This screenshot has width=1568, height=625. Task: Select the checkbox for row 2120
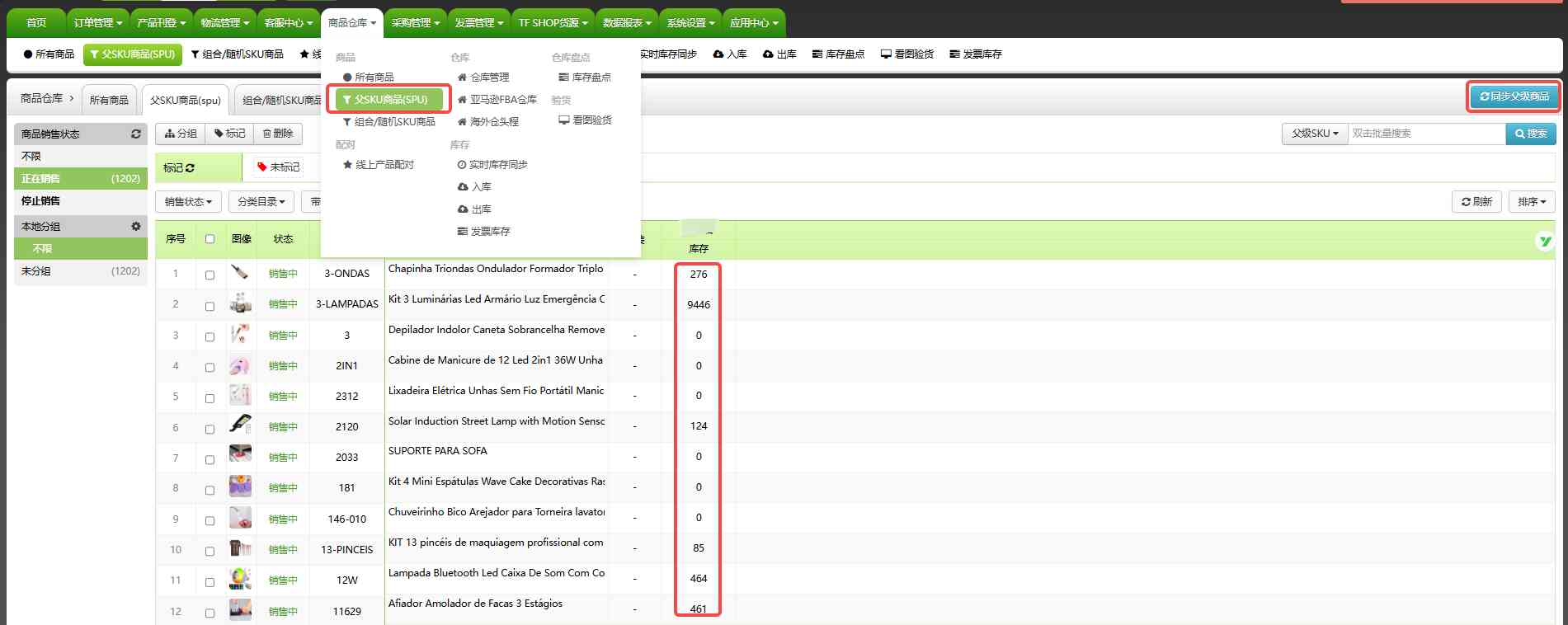click(210, 429)
